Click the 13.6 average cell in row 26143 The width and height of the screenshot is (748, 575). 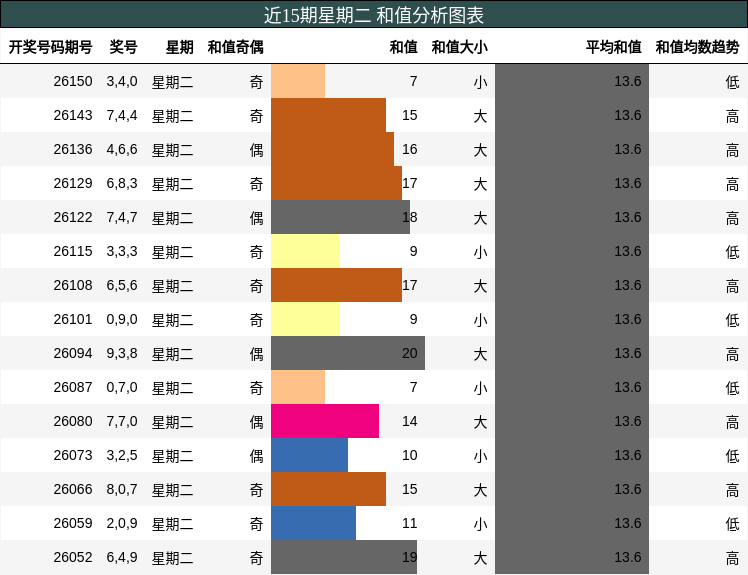pos(627,115)
